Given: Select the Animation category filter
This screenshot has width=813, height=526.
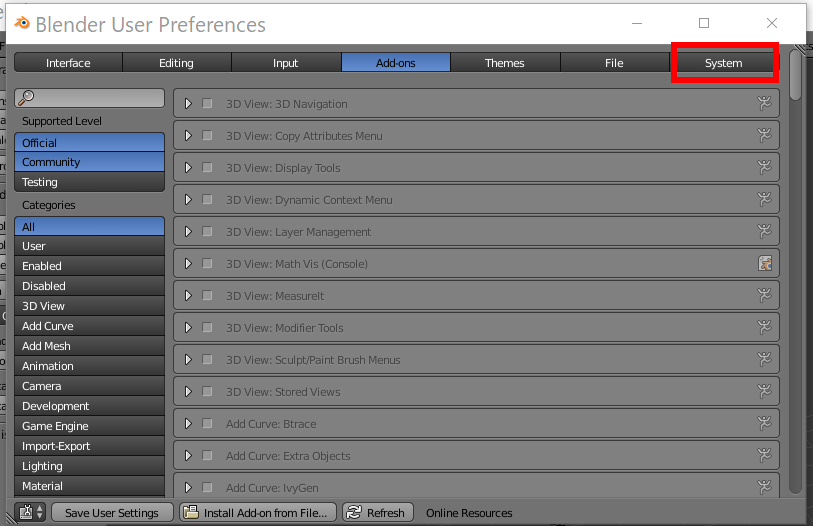Looking at the screenshot, I should pos(90,366).
